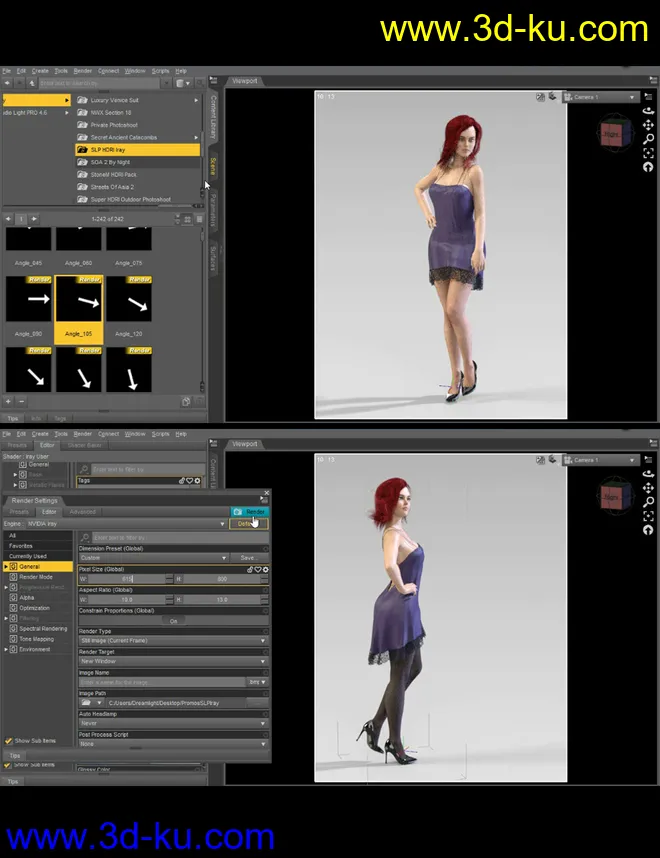
Task: Click next page arrow beside 1-242 of 242
Action: click(x=35, y=218)
